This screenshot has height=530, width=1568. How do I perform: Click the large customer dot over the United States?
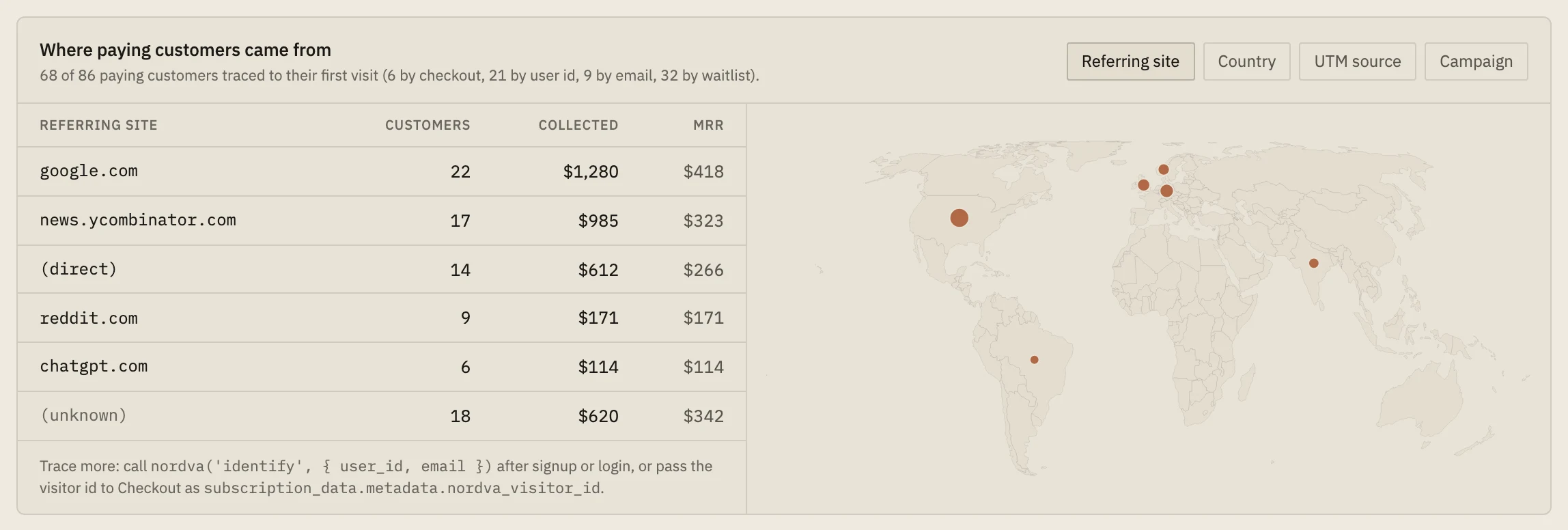tap(960, 218)
